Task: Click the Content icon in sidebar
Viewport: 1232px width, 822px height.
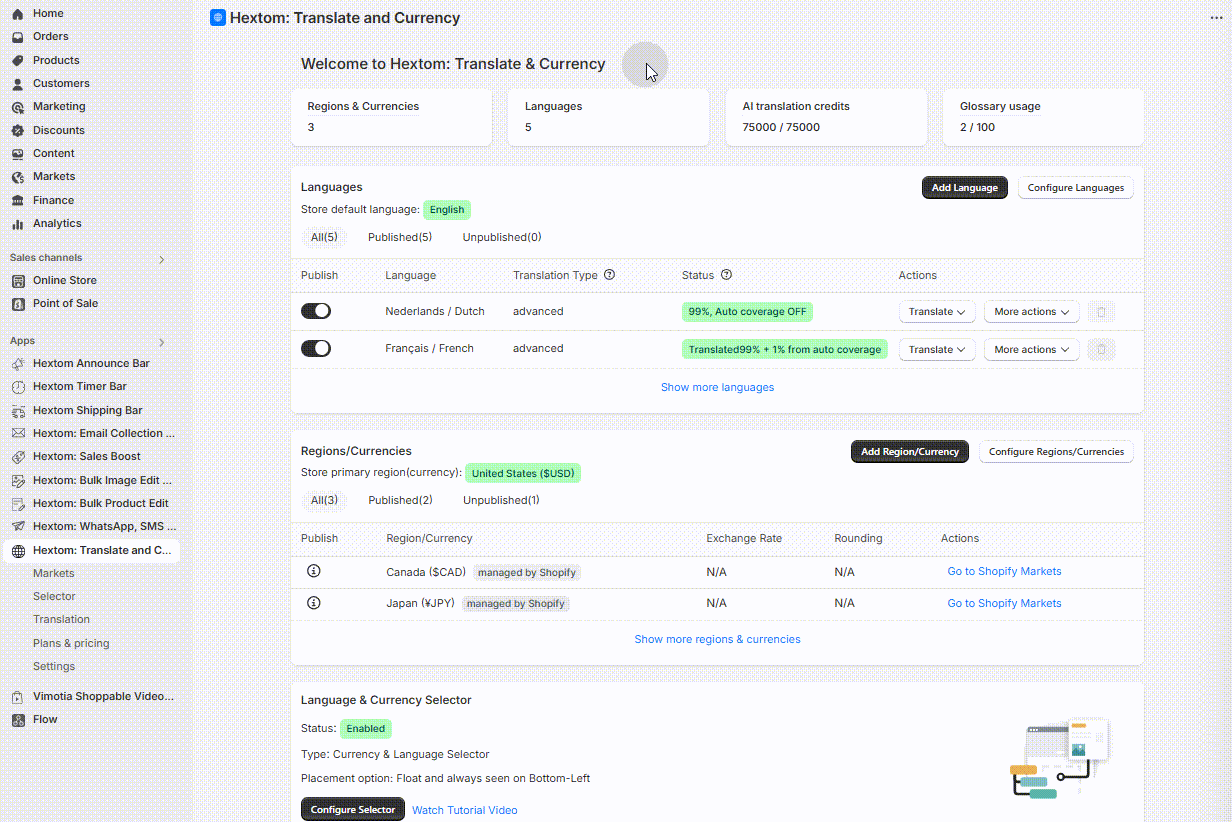Action: [x=17, y=154]
